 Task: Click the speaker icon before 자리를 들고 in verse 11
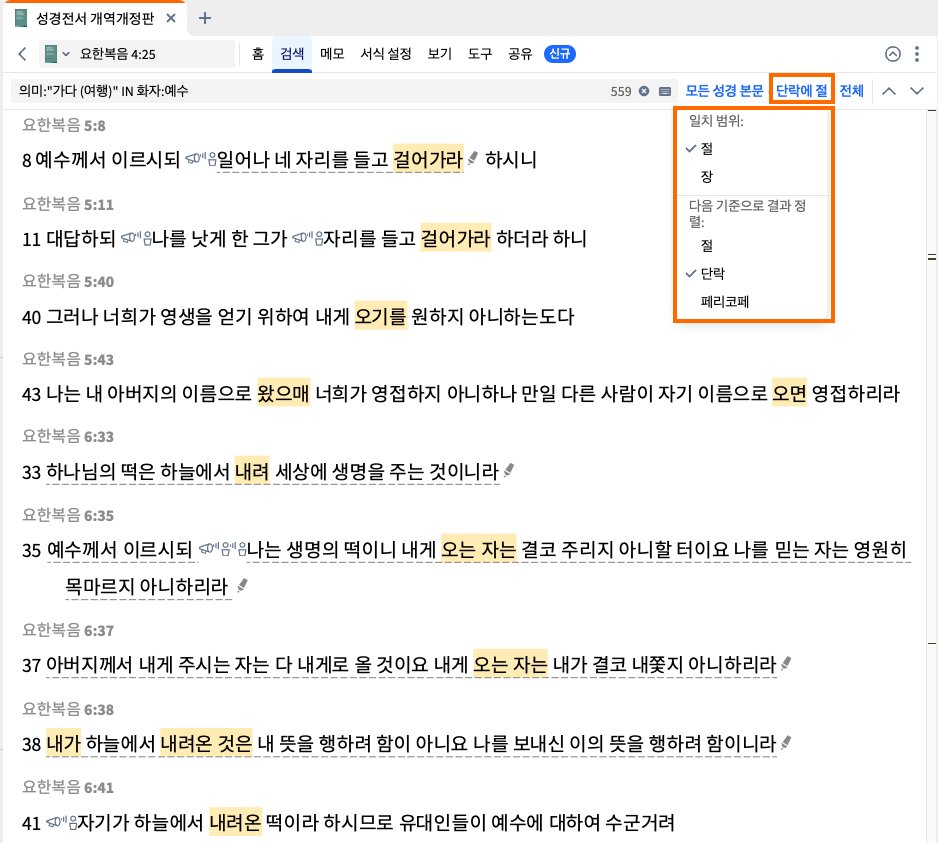[307, 238]
